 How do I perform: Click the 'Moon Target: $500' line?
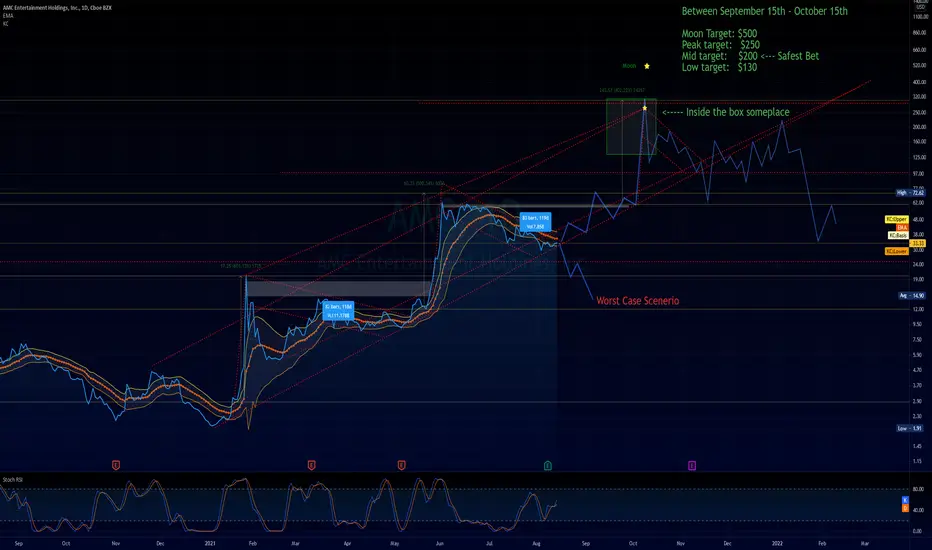(719, 33)
